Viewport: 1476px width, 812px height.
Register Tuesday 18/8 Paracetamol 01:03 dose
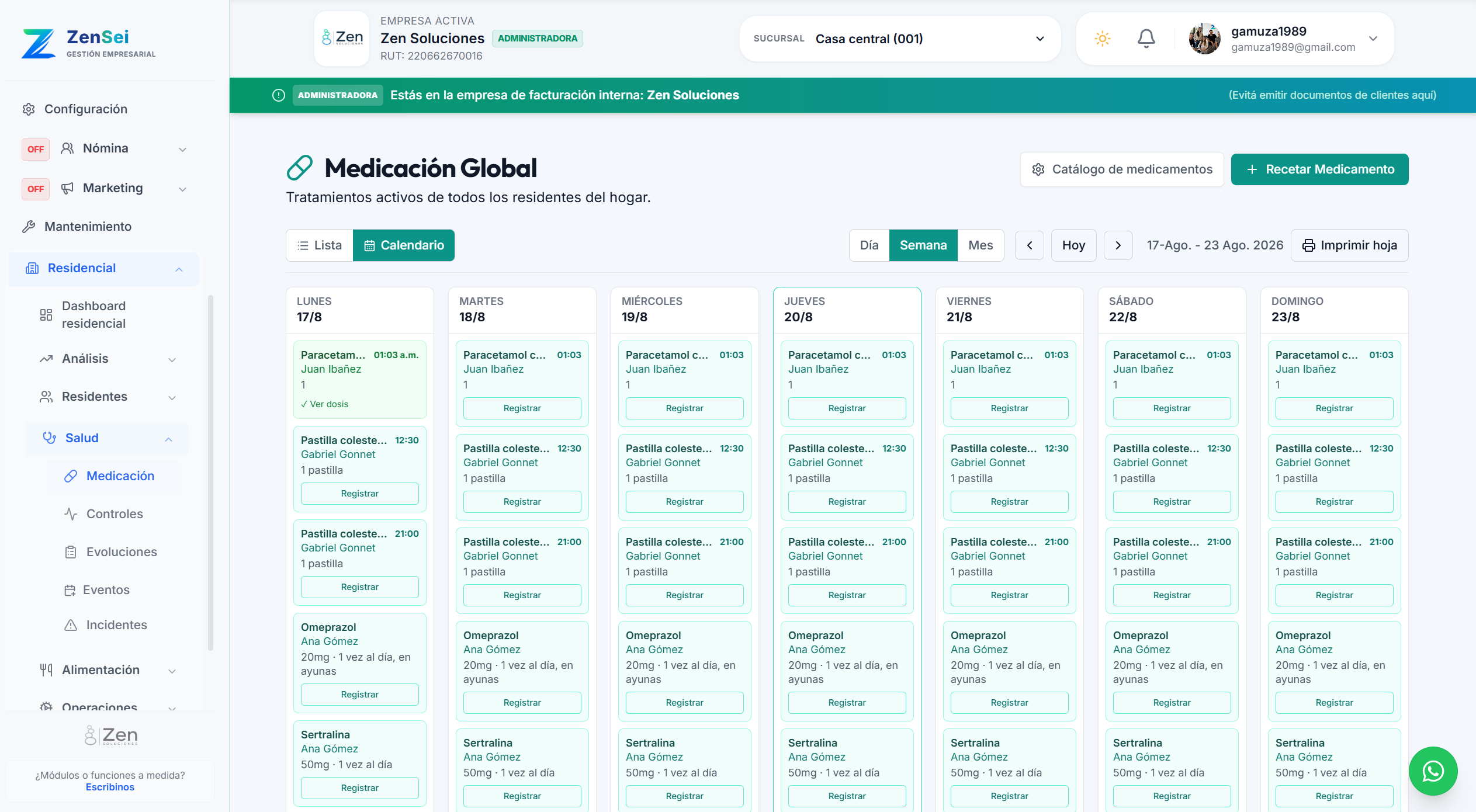point(522,408)
